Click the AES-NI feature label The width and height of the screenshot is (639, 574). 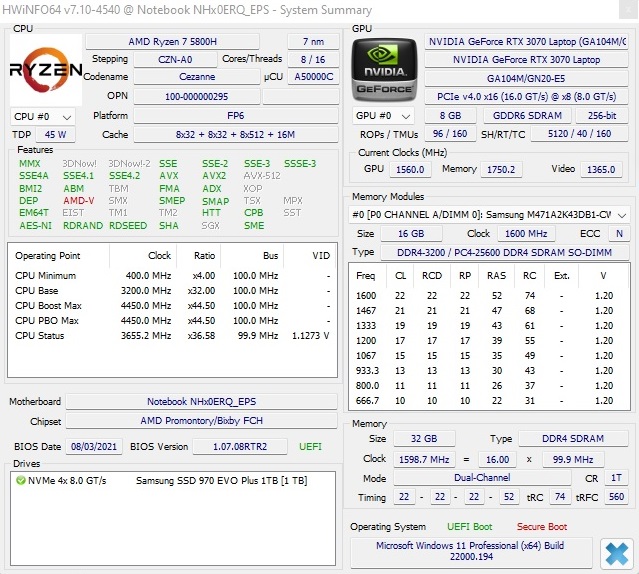(35, 226)
